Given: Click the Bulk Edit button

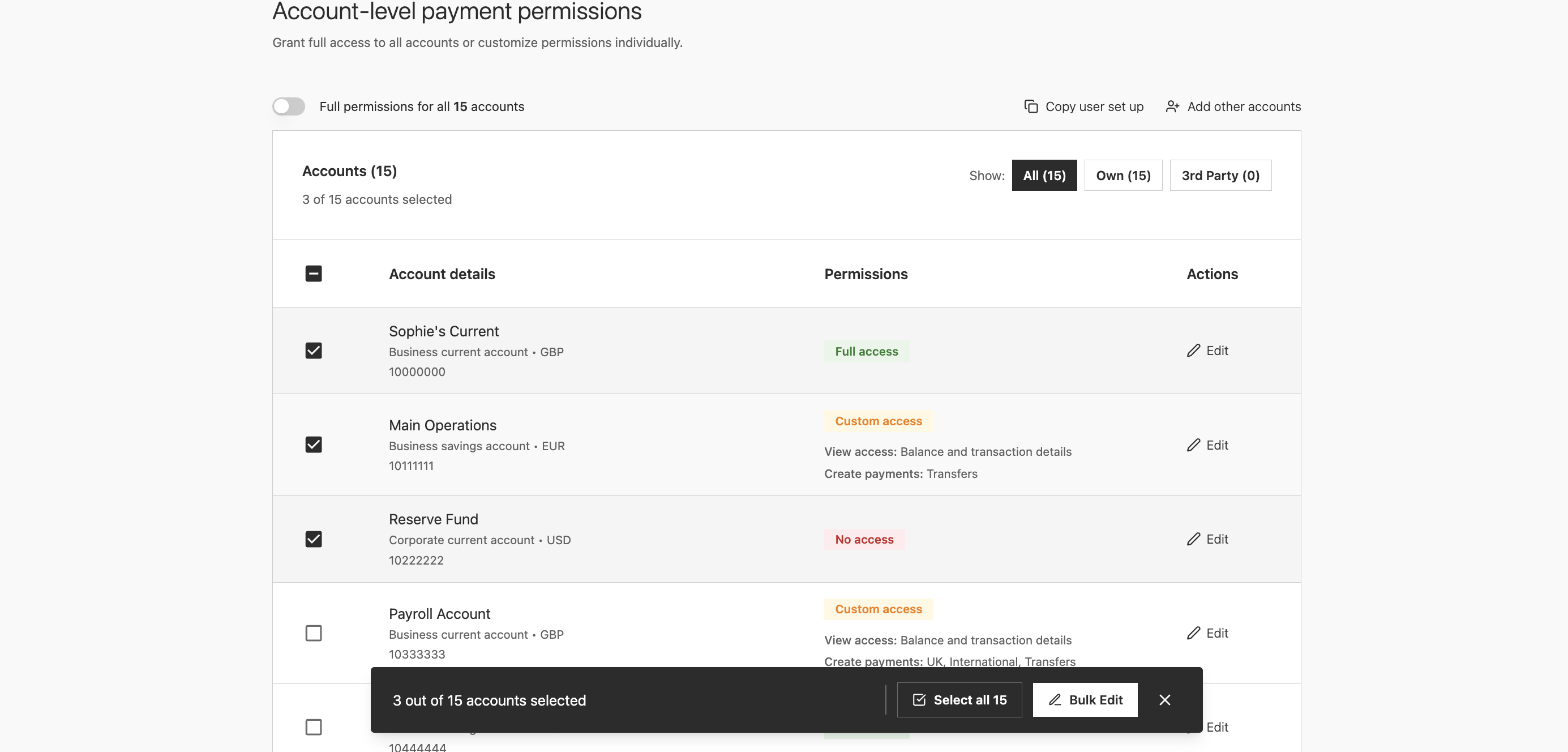Looking at the screenshot, I should (x=1085, y=700).
